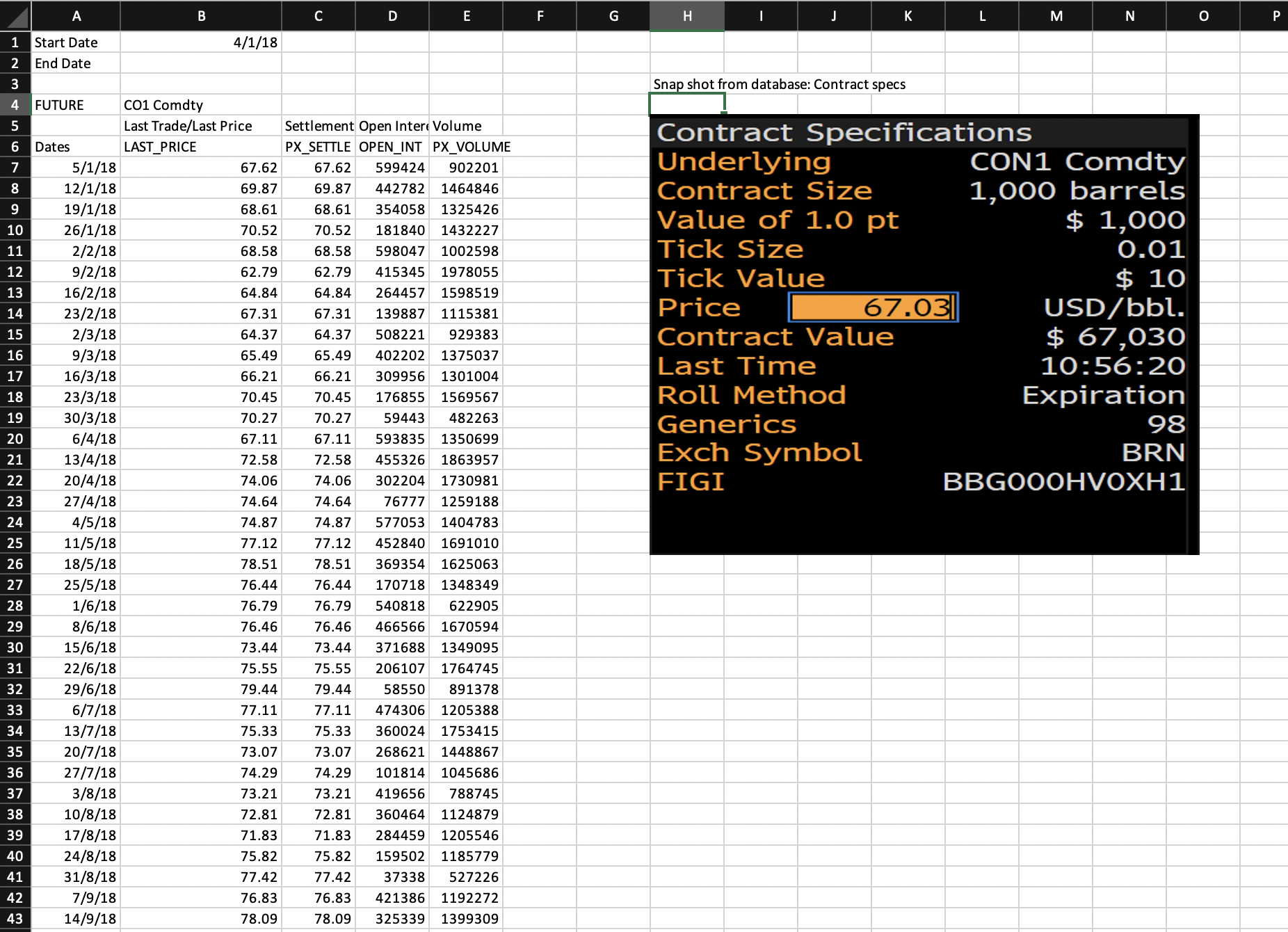Select the 'Snap shot from database' text cell
The height and width of the screenshot is (932, 1288).
[687, 84]
